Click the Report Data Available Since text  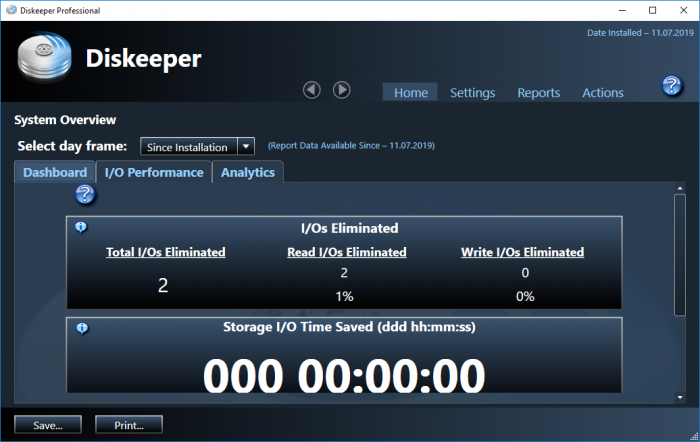351,146
